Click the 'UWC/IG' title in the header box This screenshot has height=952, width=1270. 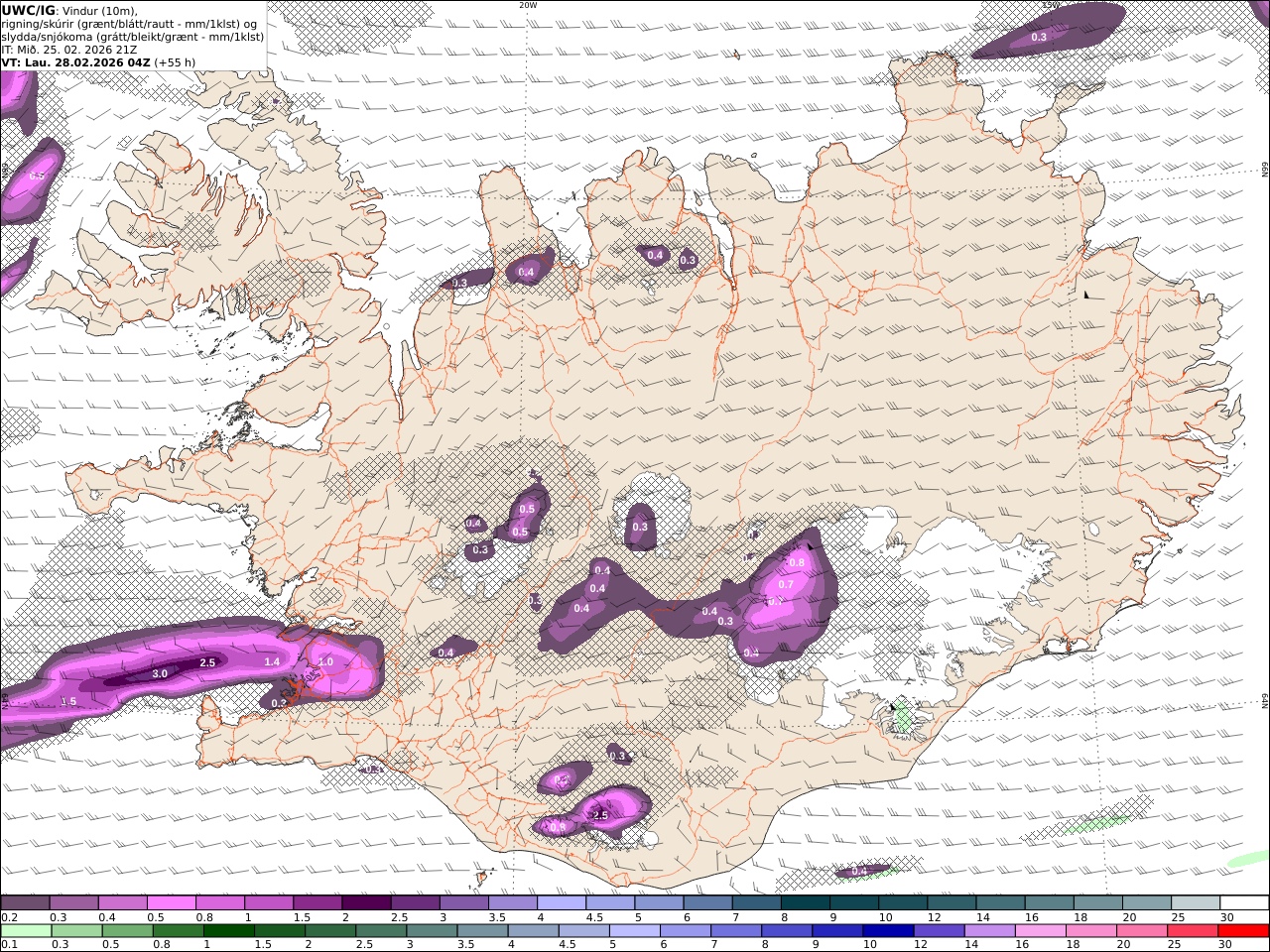28,10
